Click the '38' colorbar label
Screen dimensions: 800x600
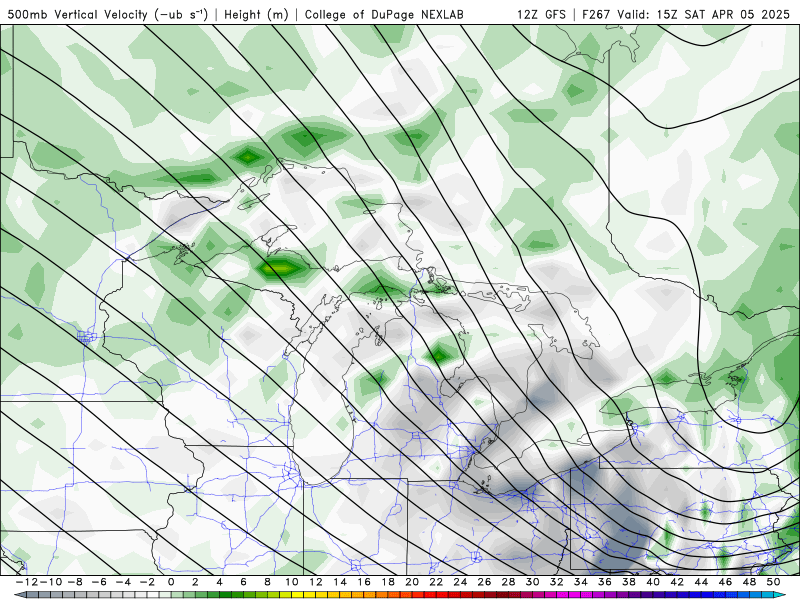[x=629, y=582]
